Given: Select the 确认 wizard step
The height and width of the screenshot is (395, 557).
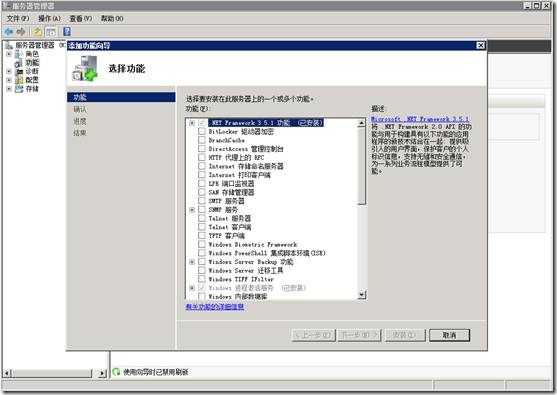Looking at the screenshot, I should pyautogui.click(x=80, y=109).
